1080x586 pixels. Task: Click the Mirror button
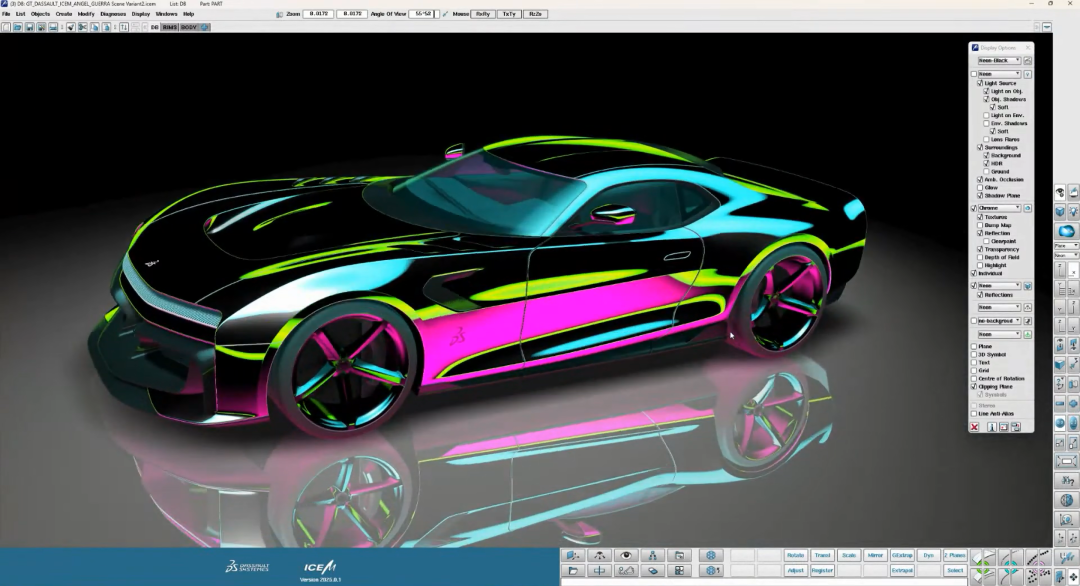click(875, 555)
